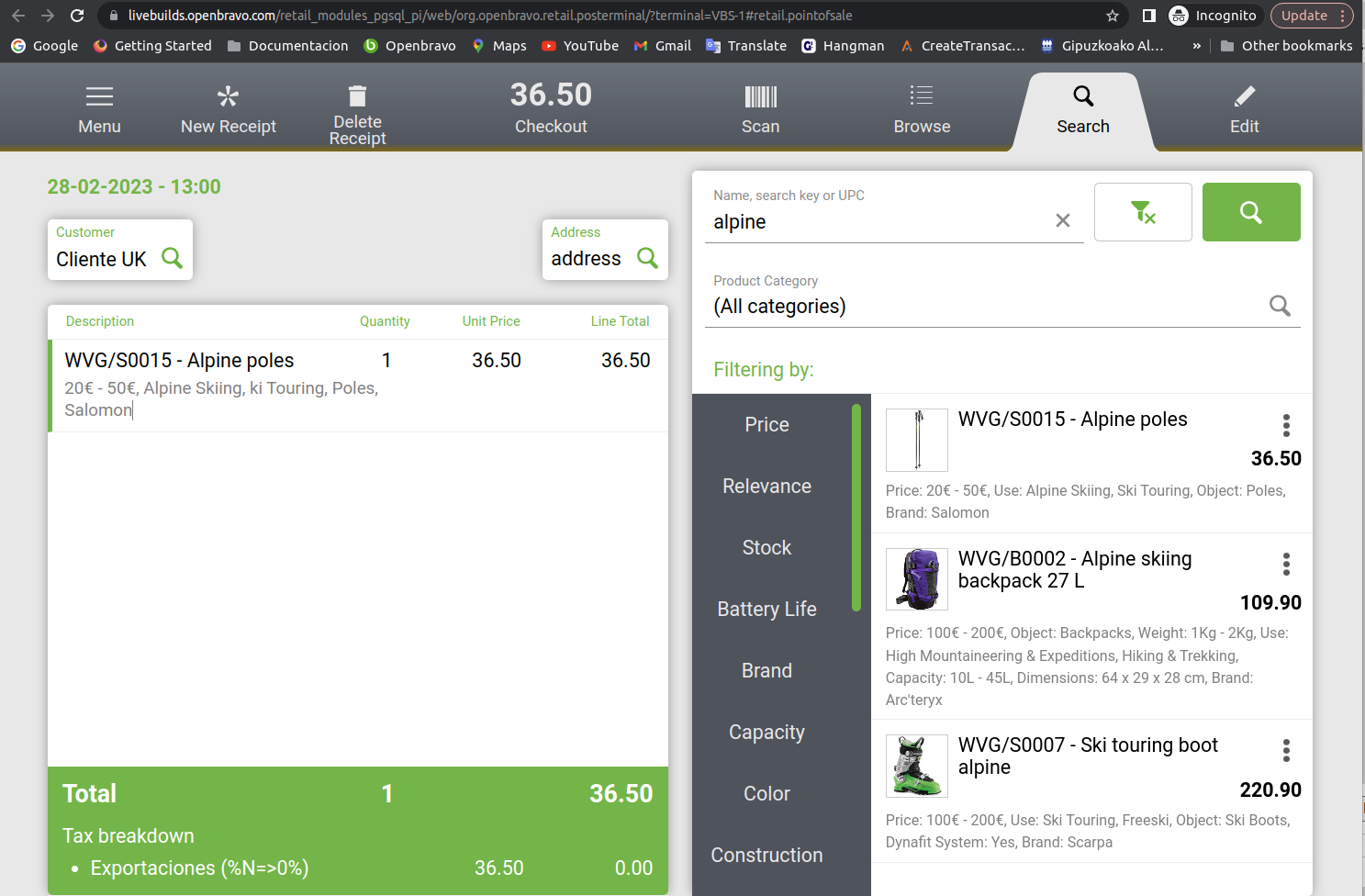Screen dimensions: 1365x896
Task: Show more bookmarks chevron
Action: (x=1196, y=46)
